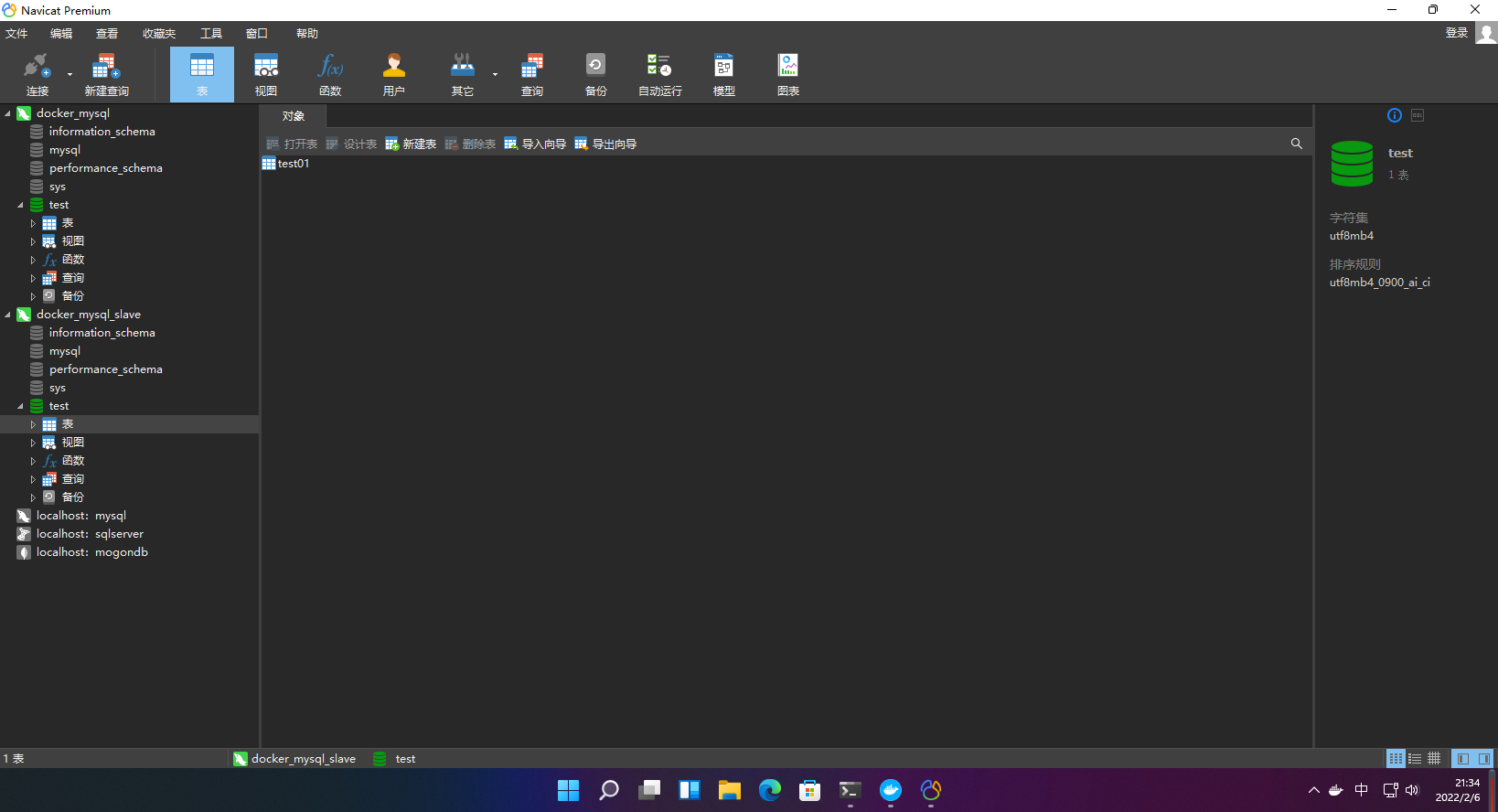
Task: Click the search magnifier in object pane
Action: click(x=1296, y=144)
